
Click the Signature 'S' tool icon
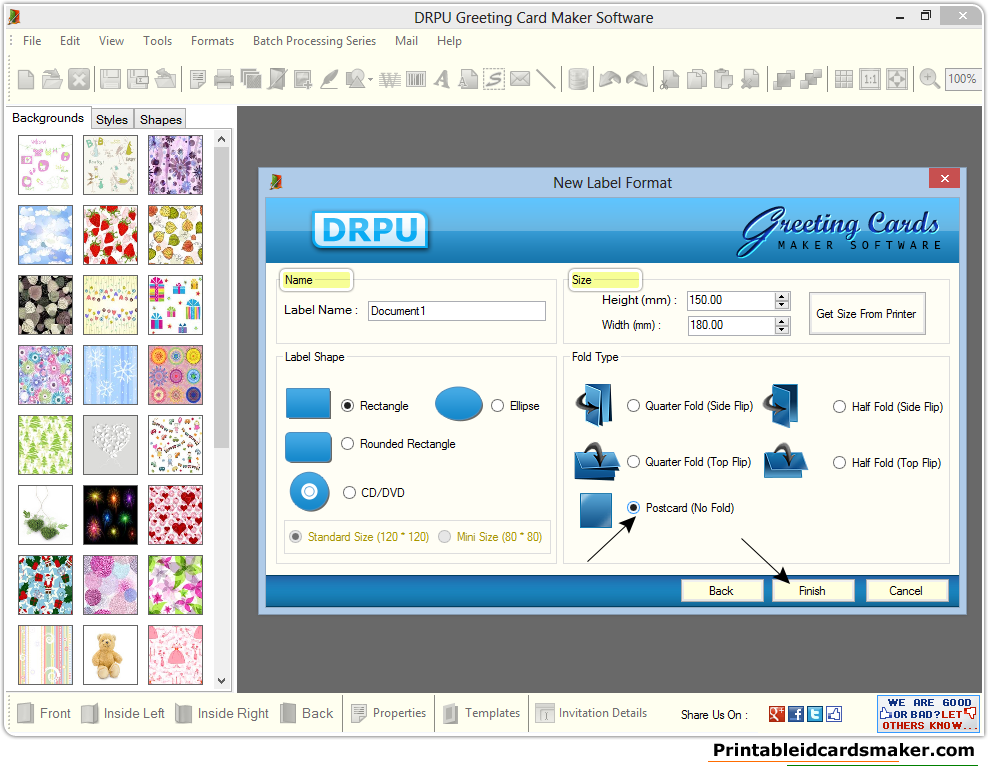(494, 79)
